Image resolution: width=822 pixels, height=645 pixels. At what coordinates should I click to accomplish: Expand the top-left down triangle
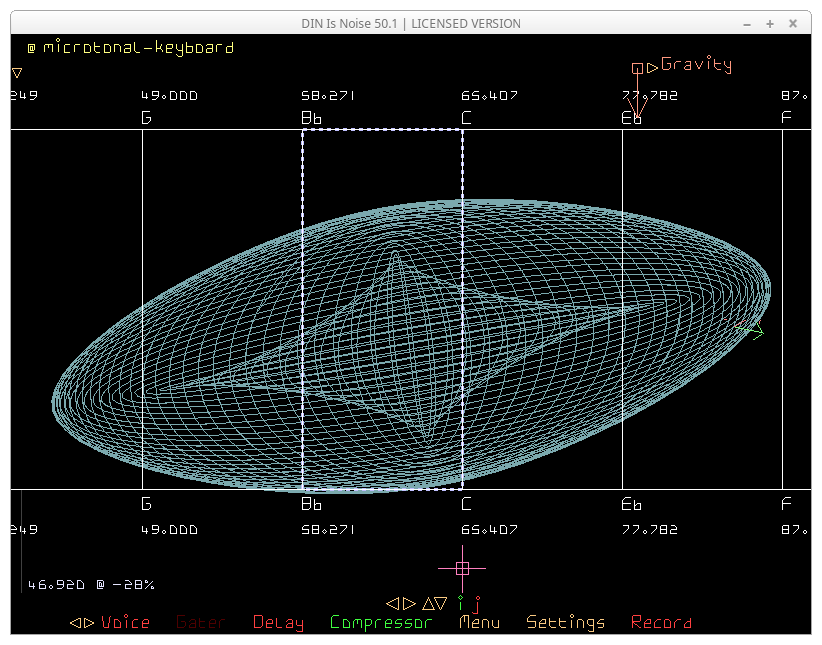coord(17,73)
